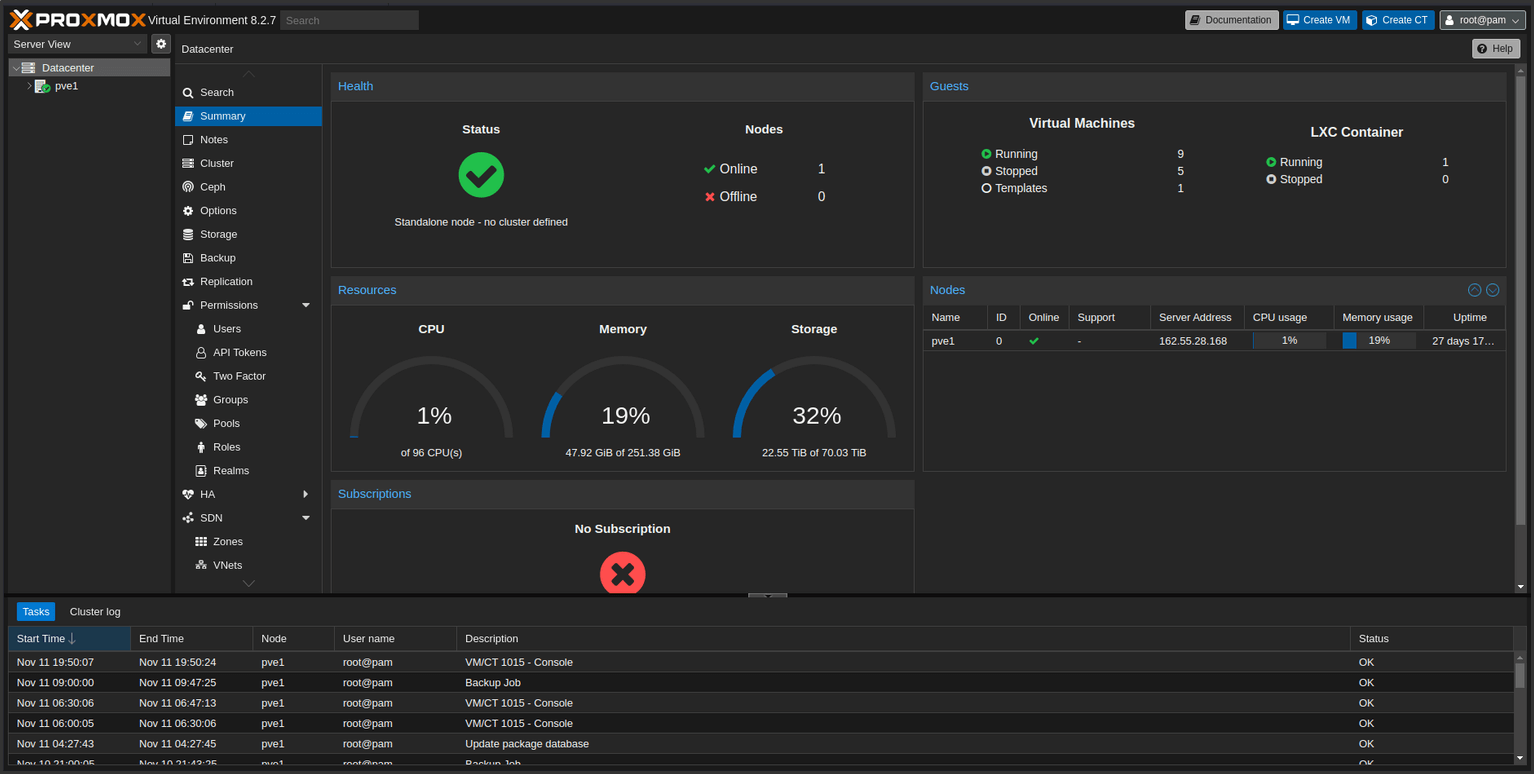This screenshot has width=1534, height=774.
Task: Click the Backup floppy icon in sidebar
Action: 188,258
